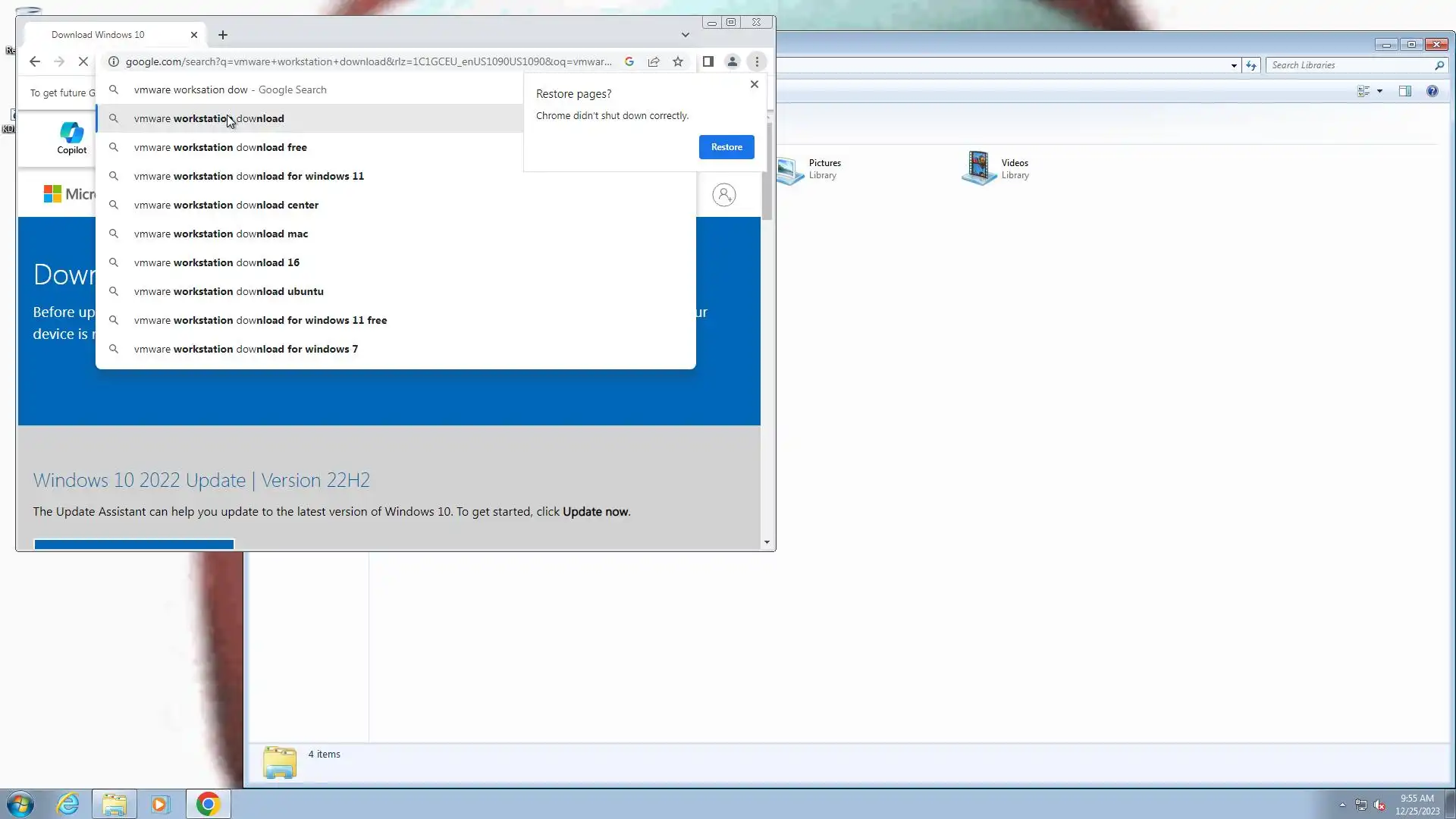This screenshot has height=819, width=1456.
Task: Open Explorer view options dropdown arrow
Action: (1379, 91)
